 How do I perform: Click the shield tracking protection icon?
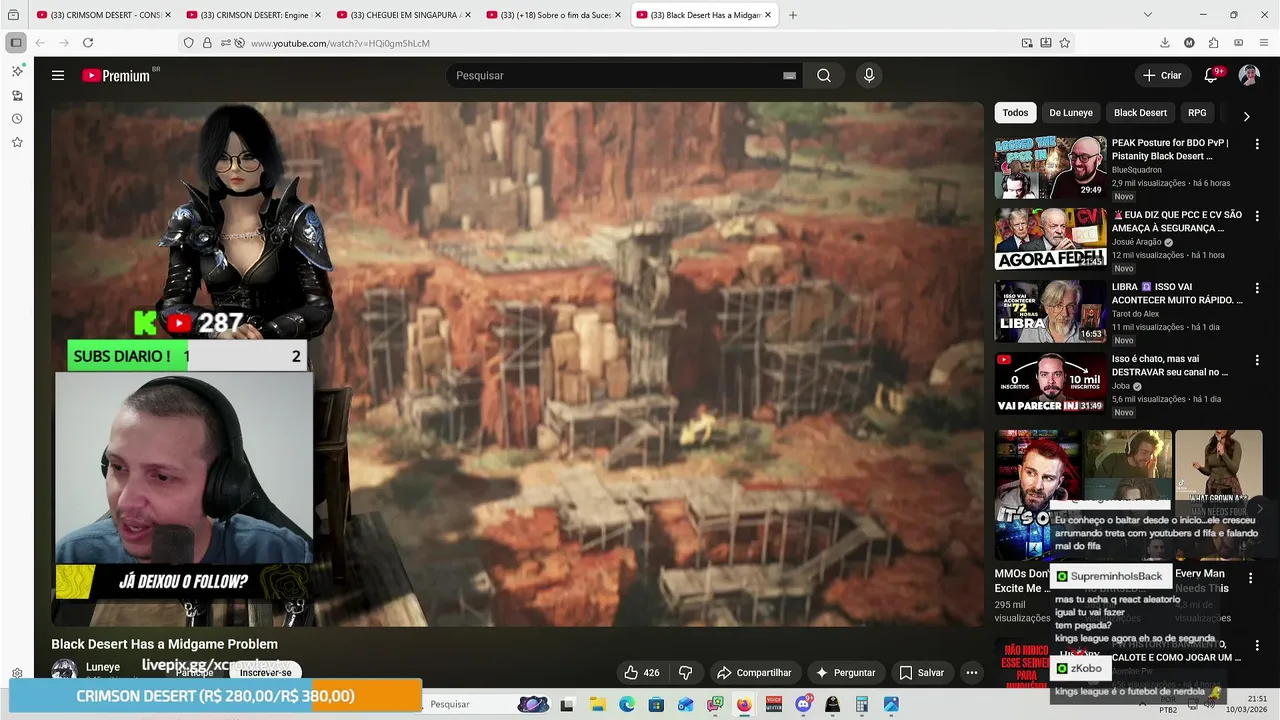pos(188,43)
